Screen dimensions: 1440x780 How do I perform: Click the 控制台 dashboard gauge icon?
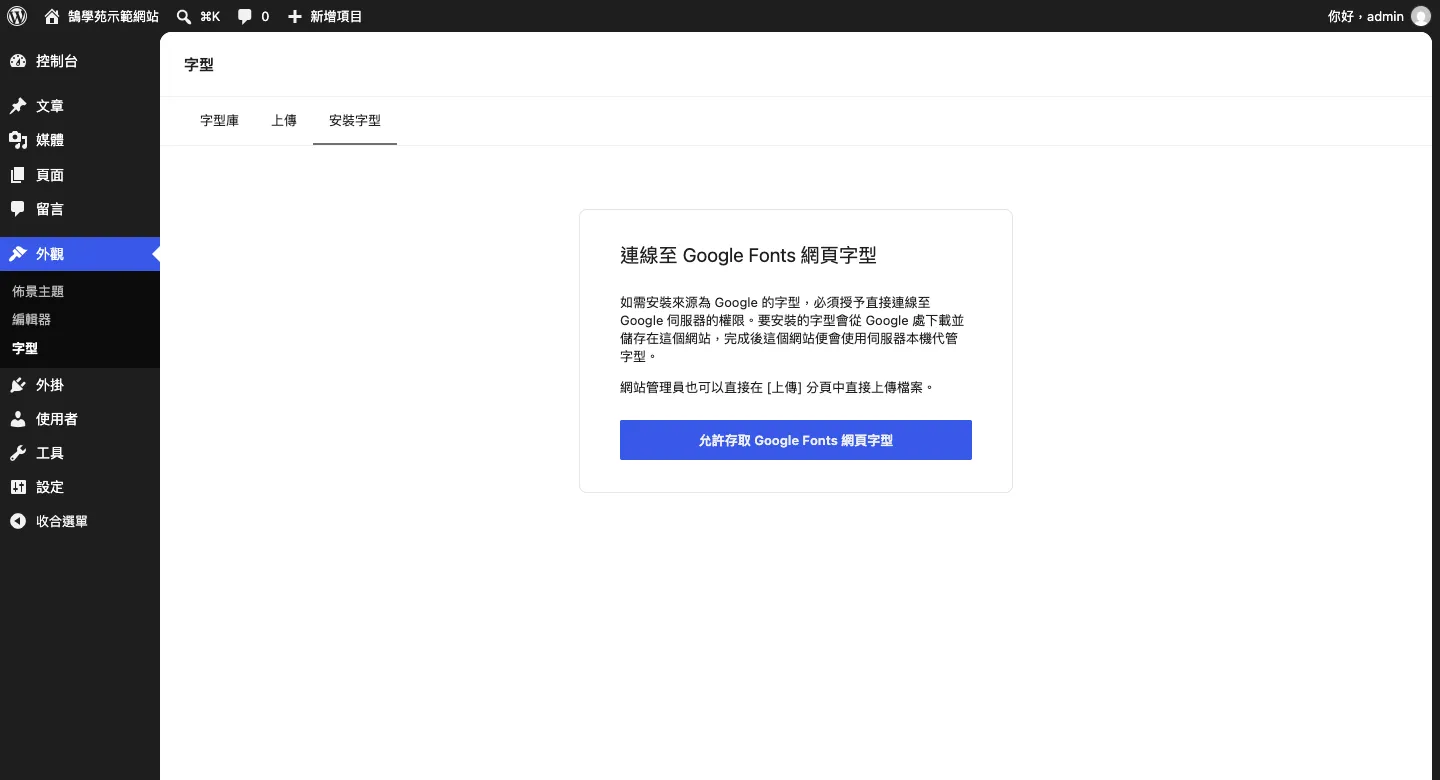pos(18,61)
